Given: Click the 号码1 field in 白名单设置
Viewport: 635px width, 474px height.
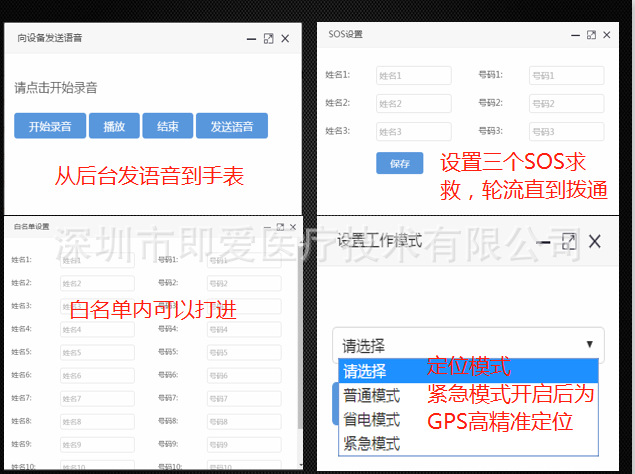Looking at the screenshot, I should [x=244, y=260].
